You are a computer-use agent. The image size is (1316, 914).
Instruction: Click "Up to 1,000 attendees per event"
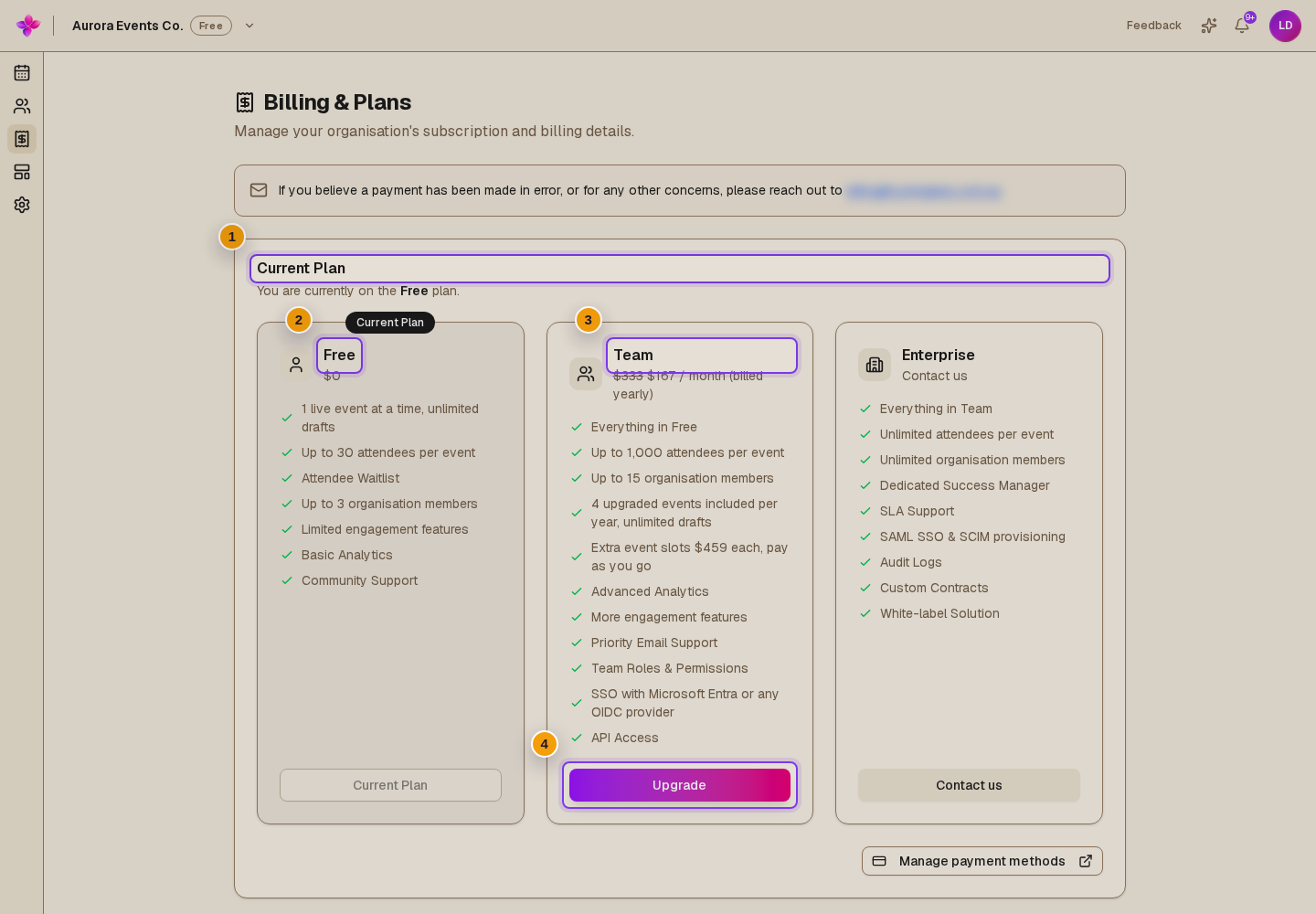(688, 452)
